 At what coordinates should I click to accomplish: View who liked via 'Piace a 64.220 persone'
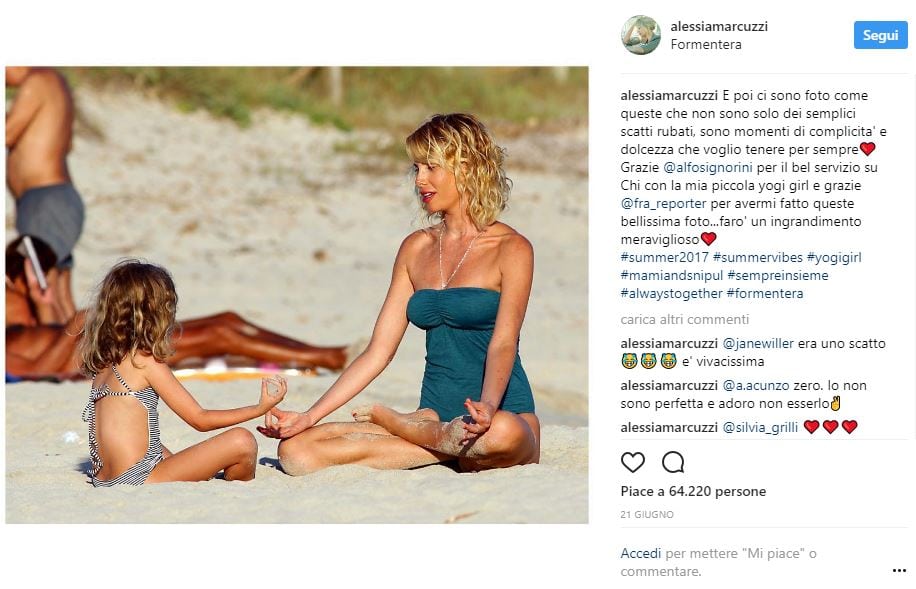pyautogui.click(x=693, y=491)
